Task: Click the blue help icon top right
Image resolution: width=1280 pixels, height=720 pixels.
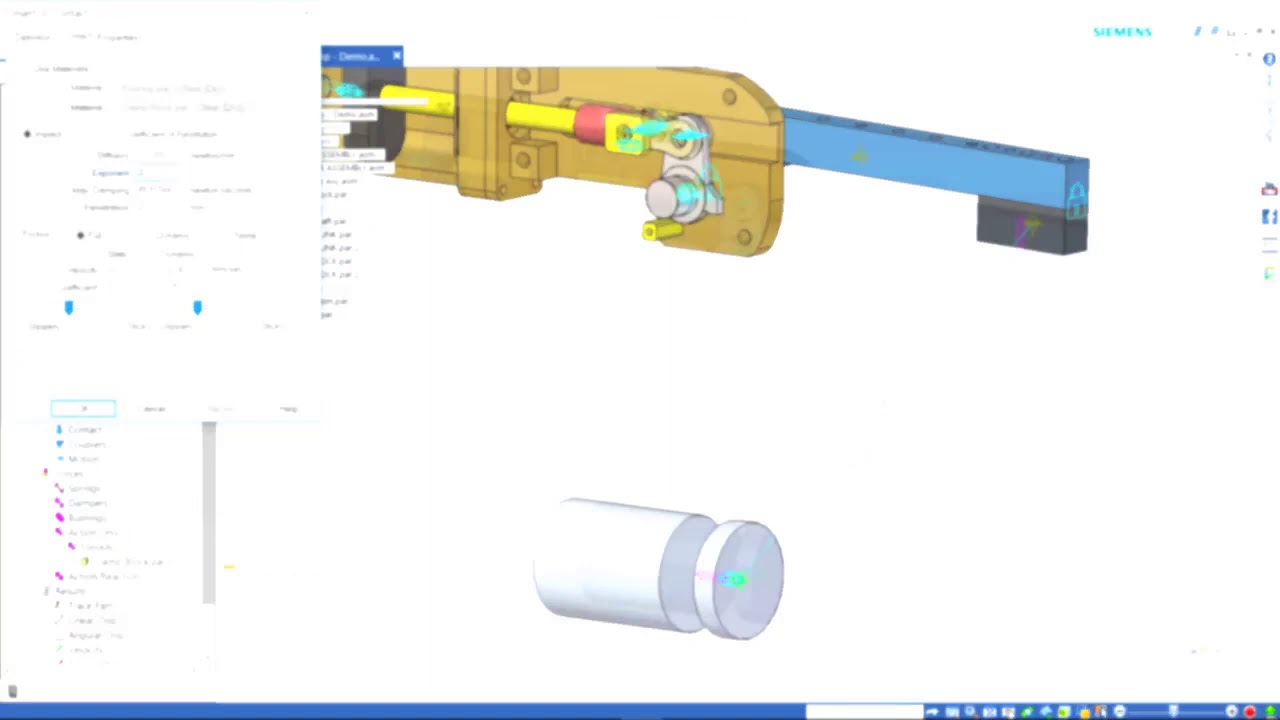Action: coord(1269,59)
